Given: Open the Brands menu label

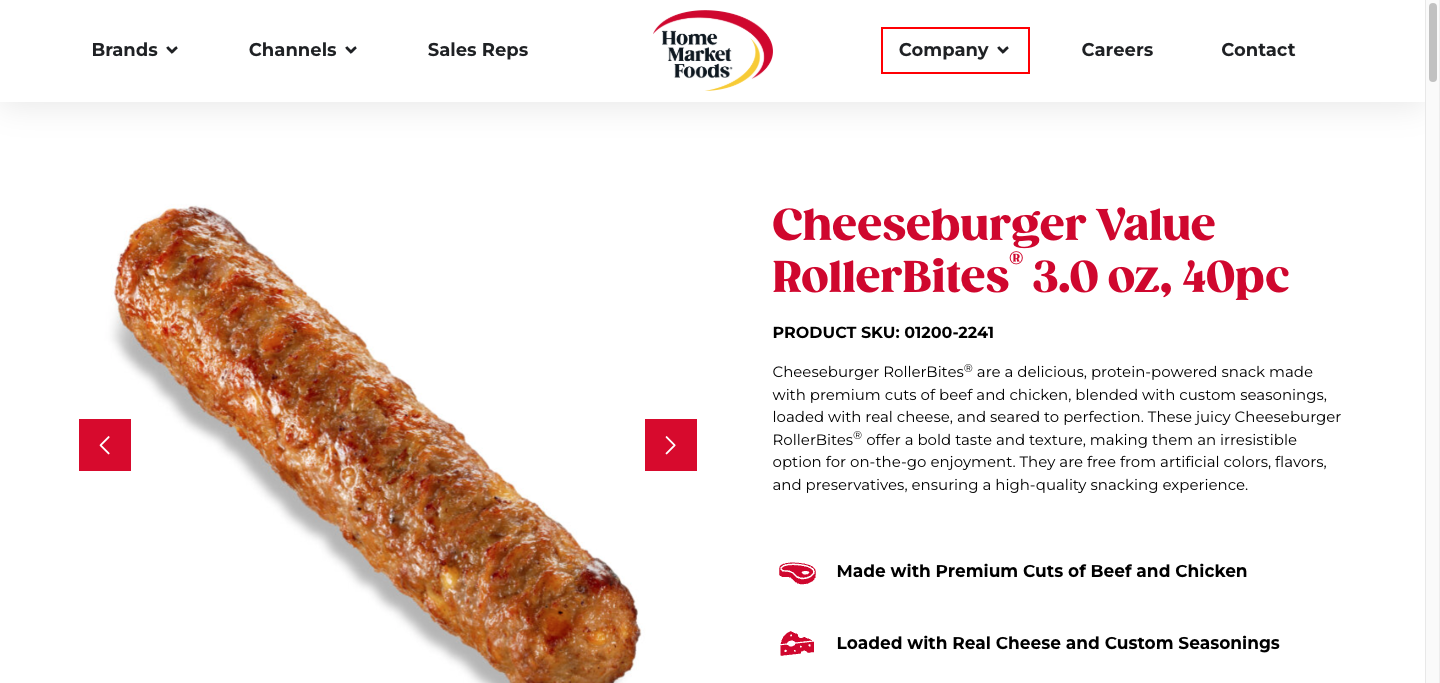Looking at the screenshot, I should [124, 50].
